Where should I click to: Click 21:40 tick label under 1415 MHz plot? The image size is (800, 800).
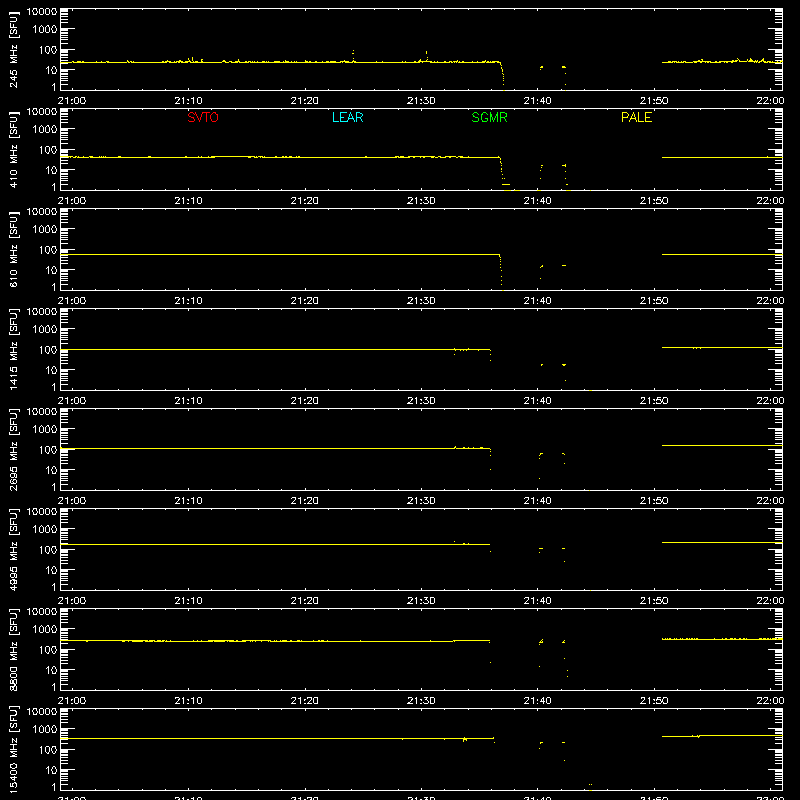(x=537, y=401)
